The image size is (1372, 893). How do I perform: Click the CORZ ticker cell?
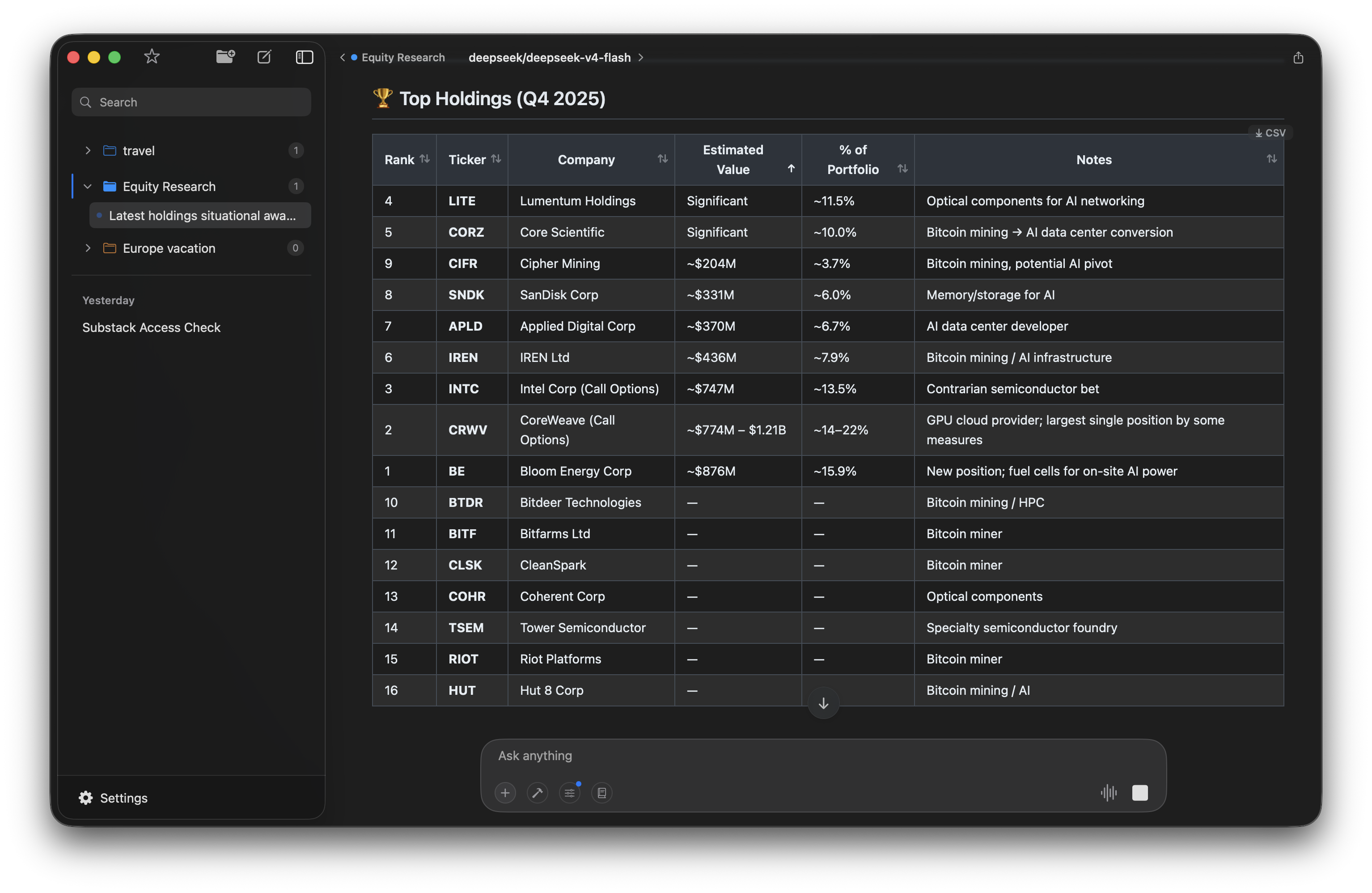pyautogui.click(x=472, y=232)
